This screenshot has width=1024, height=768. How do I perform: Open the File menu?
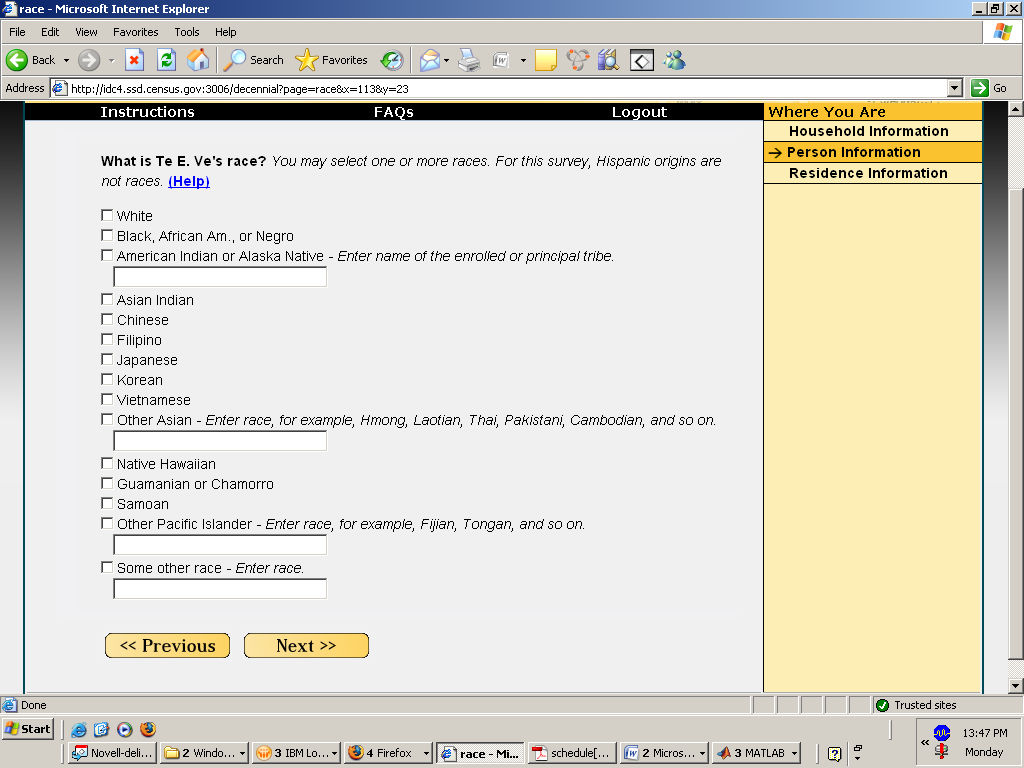tap(17, 32)
